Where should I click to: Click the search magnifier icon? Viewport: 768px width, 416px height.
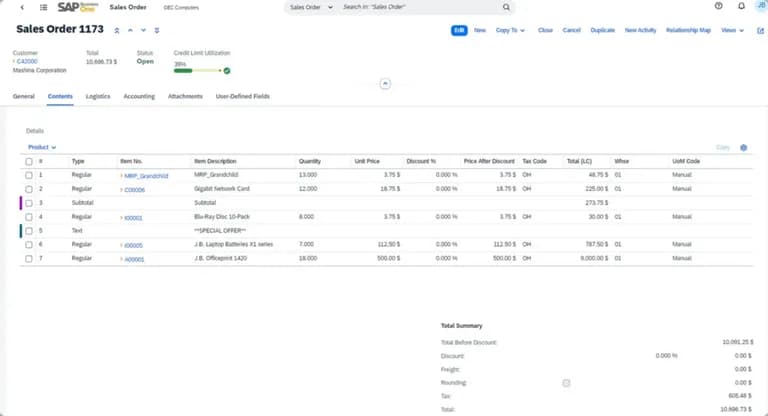tap(506, 7)
